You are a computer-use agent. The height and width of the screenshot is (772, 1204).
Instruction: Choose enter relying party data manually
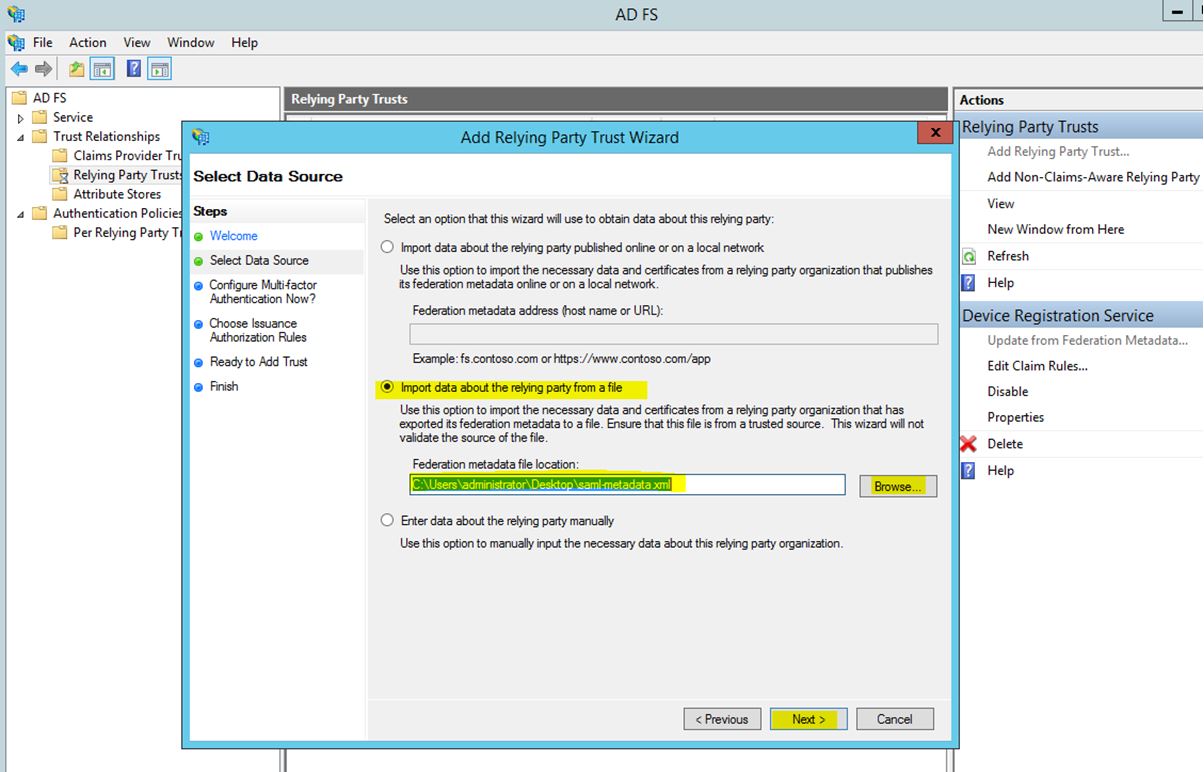point(387,520)
